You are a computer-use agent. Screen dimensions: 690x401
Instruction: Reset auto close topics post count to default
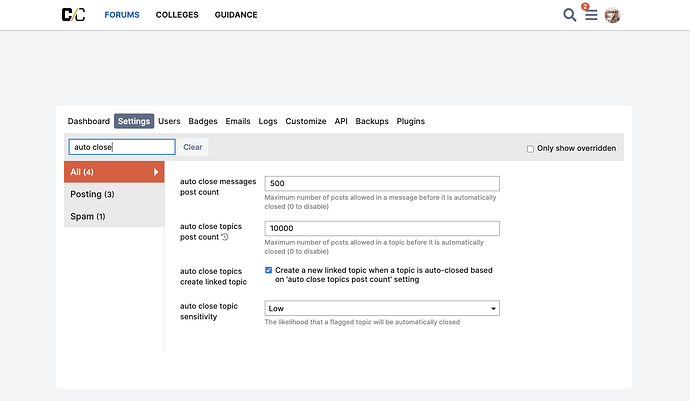[225, 237]
